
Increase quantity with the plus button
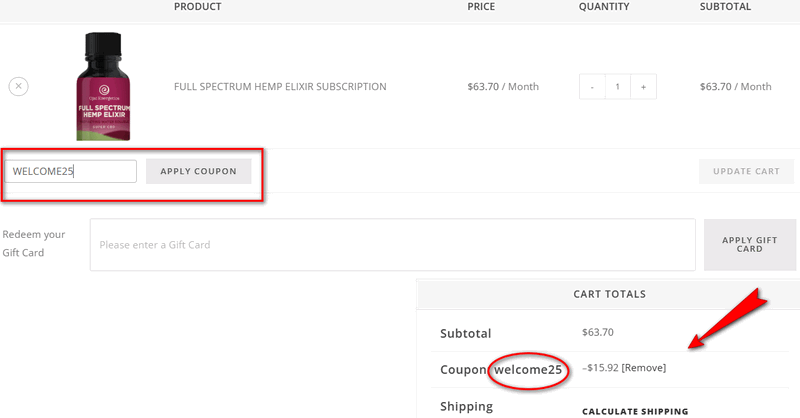click(x=643, y=87)
